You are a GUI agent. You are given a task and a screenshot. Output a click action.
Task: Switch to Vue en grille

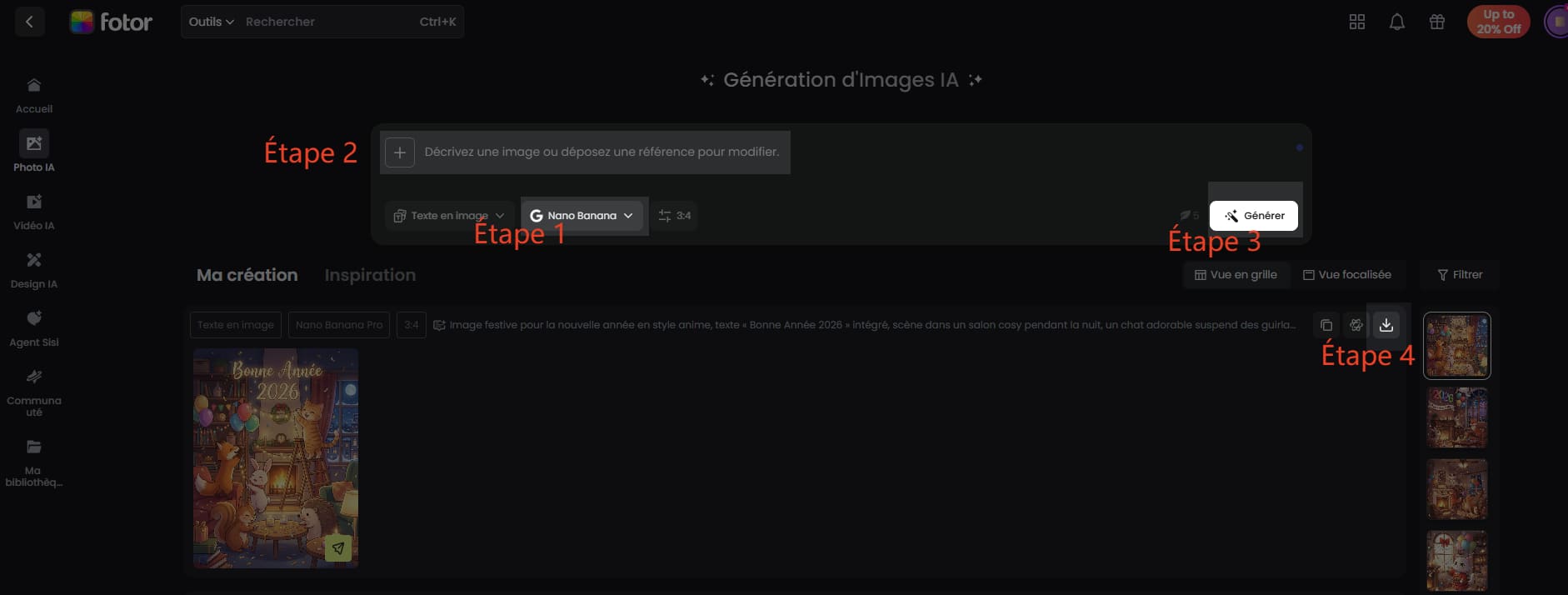(x=1236, y=275)
